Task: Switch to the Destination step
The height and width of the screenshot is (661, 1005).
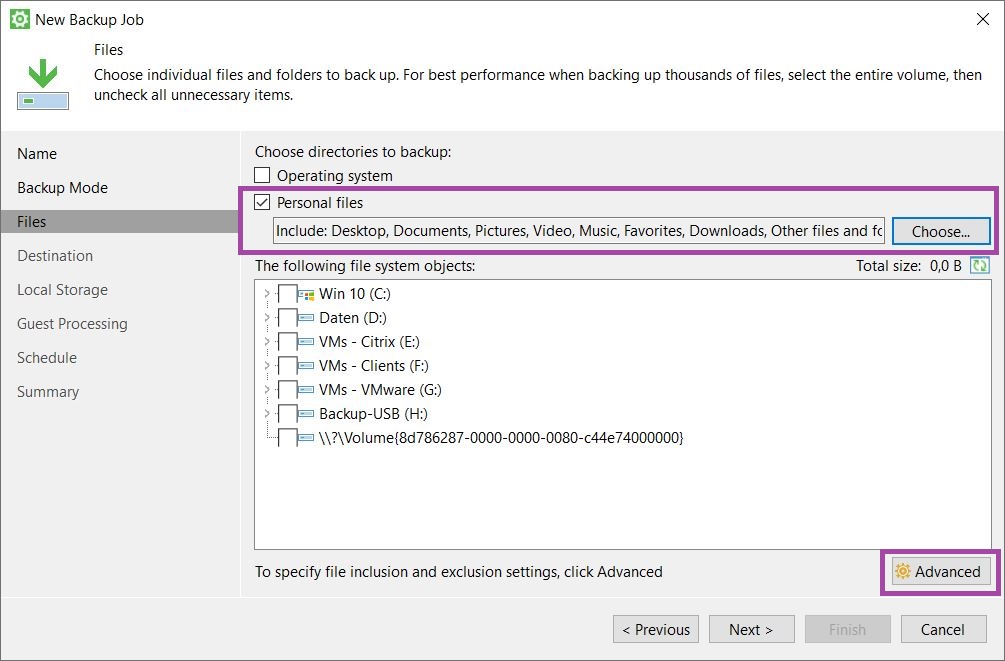Action: pyautogui.click(x=55, y=255)
